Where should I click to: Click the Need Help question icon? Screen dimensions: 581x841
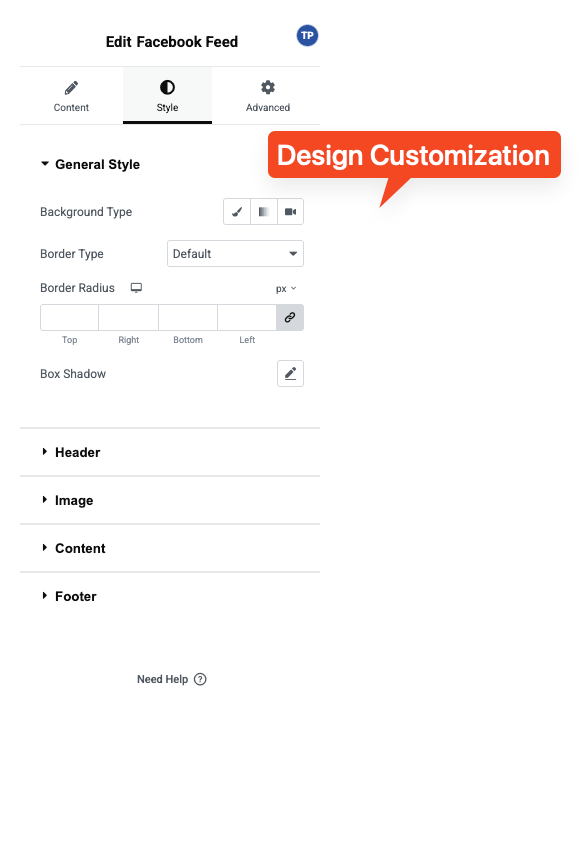point(200,679)
